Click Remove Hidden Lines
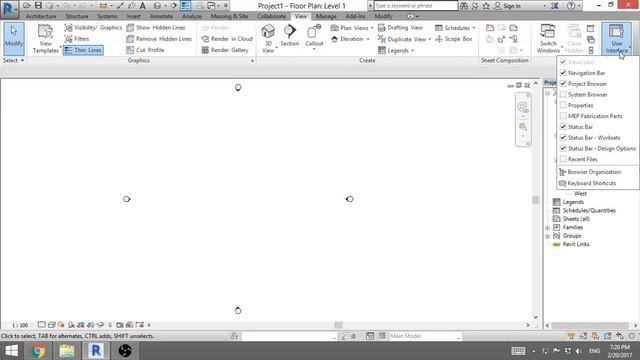The height and width of the screenshot is (360, 640). (x=159, y=39)
